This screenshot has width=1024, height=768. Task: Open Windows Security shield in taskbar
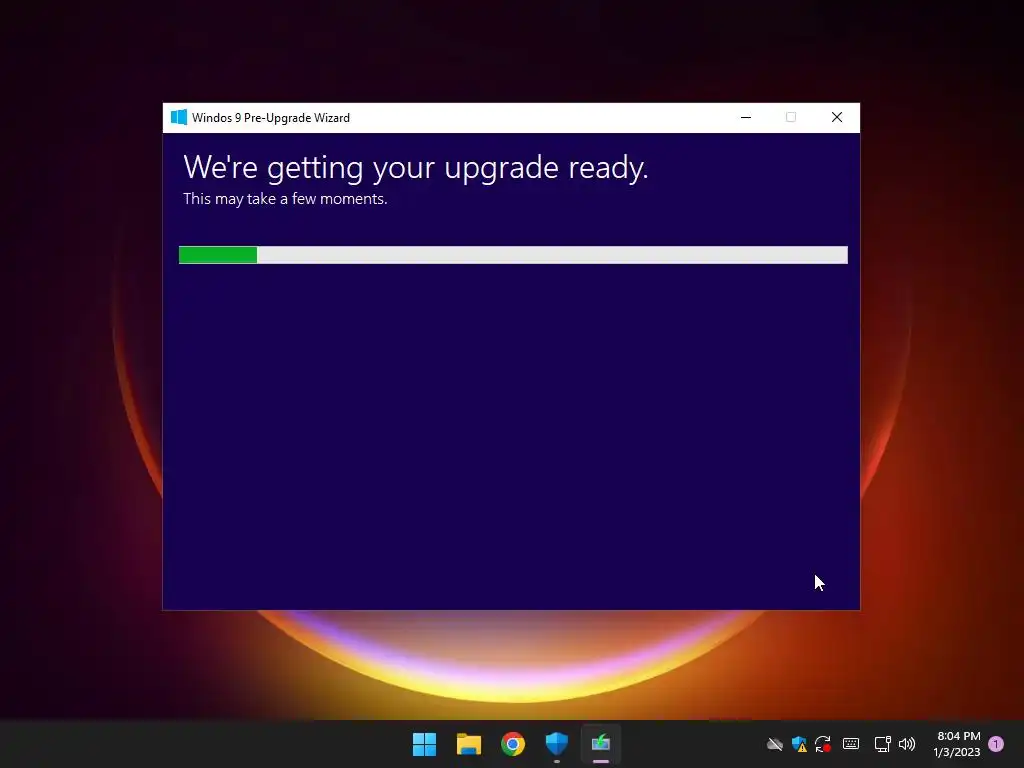[x=557, y=744]
